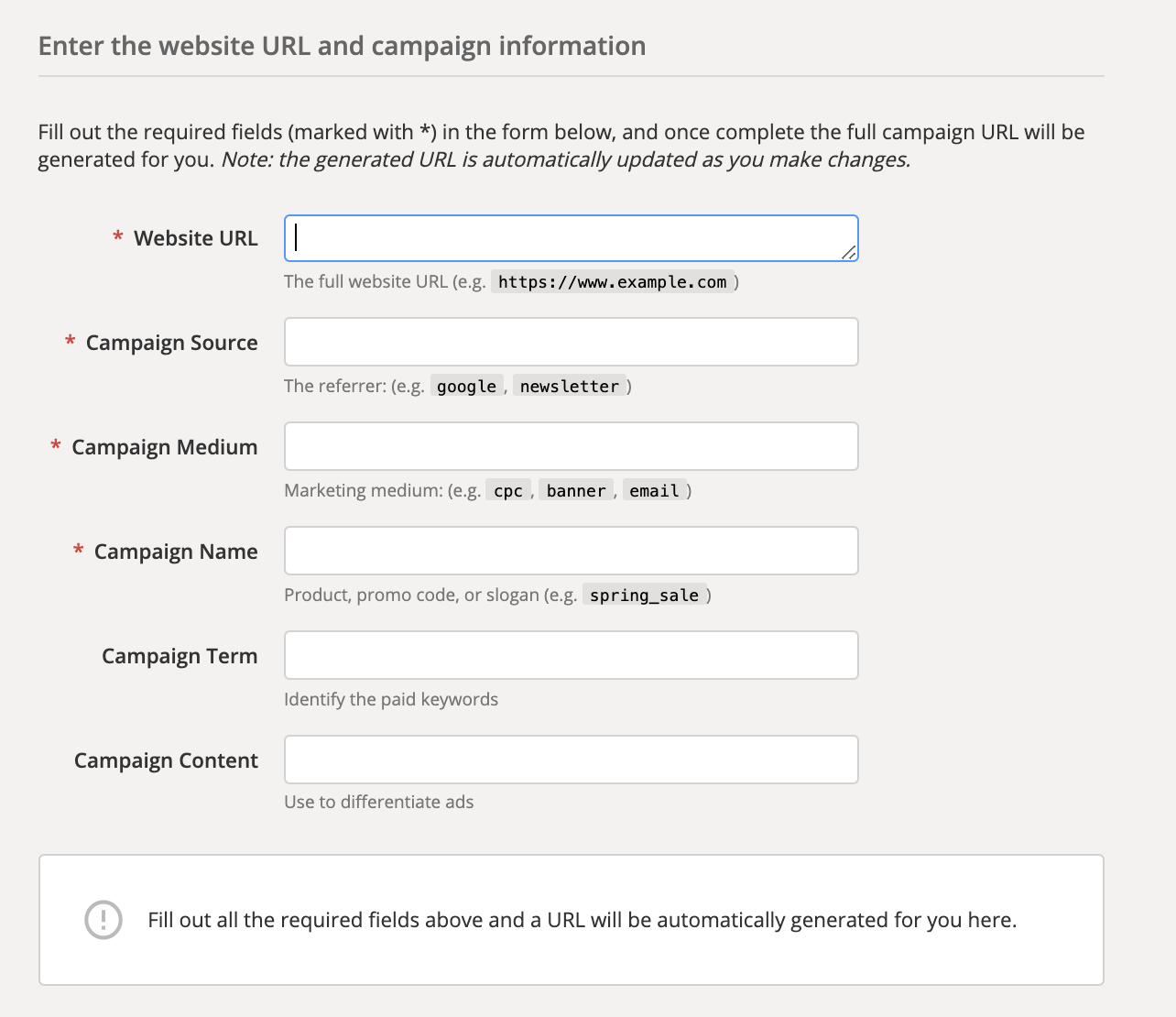
Task: Click the Campaign Name input field
Action: pyautogui.click(x=571, y=551)
